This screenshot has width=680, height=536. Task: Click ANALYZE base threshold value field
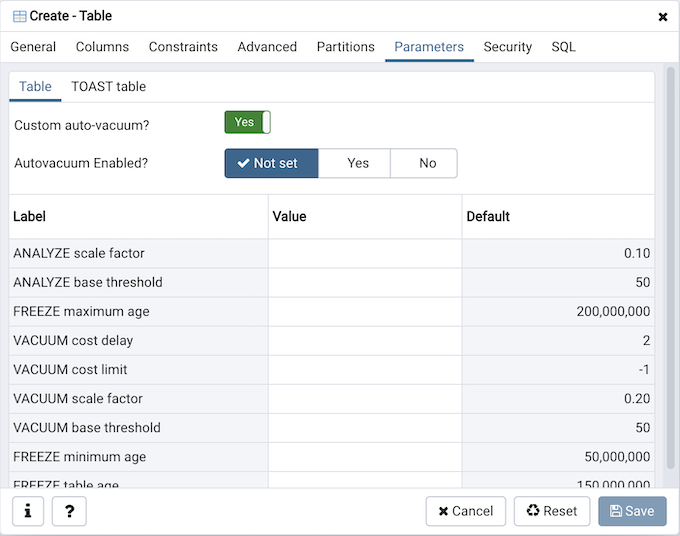(x=365, y=282)
